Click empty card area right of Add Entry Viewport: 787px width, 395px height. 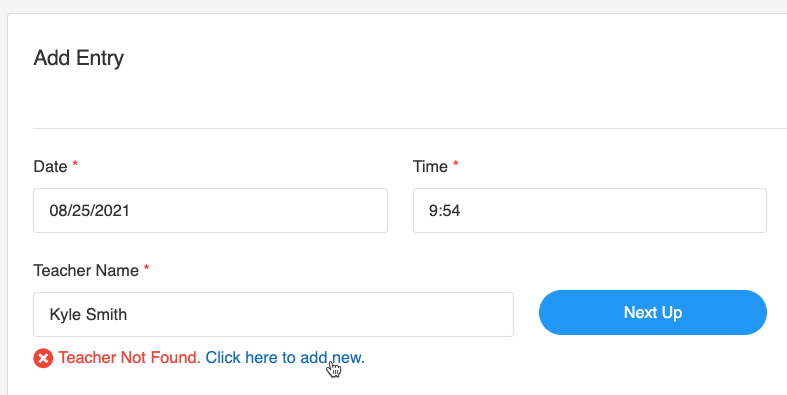click(452, 58)
